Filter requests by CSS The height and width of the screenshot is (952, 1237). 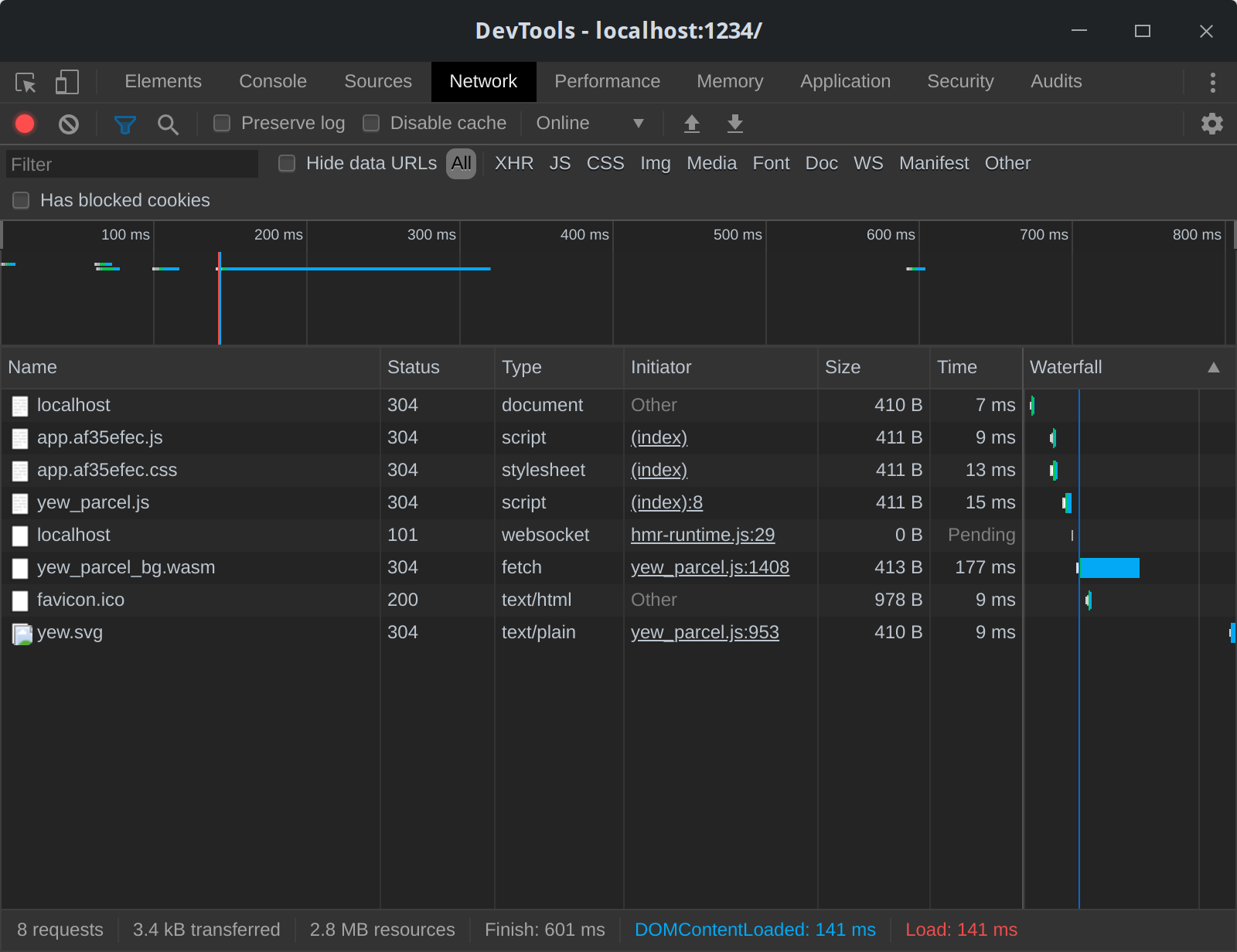coord(605,164)
